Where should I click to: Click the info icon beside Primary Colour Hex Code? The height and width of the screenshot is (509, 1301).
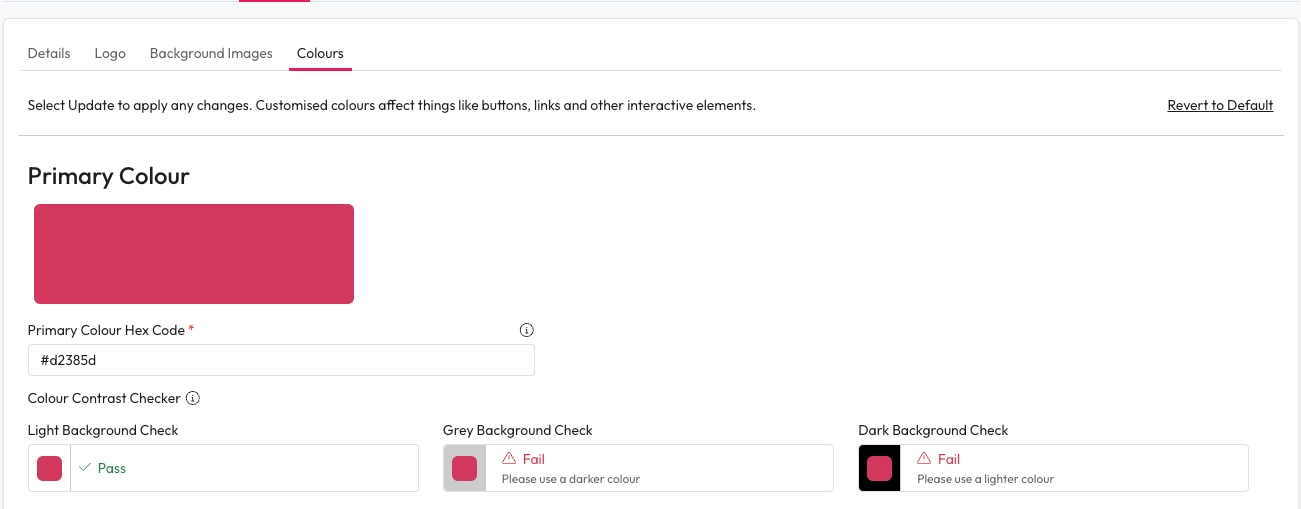click(x=527, y=330)
